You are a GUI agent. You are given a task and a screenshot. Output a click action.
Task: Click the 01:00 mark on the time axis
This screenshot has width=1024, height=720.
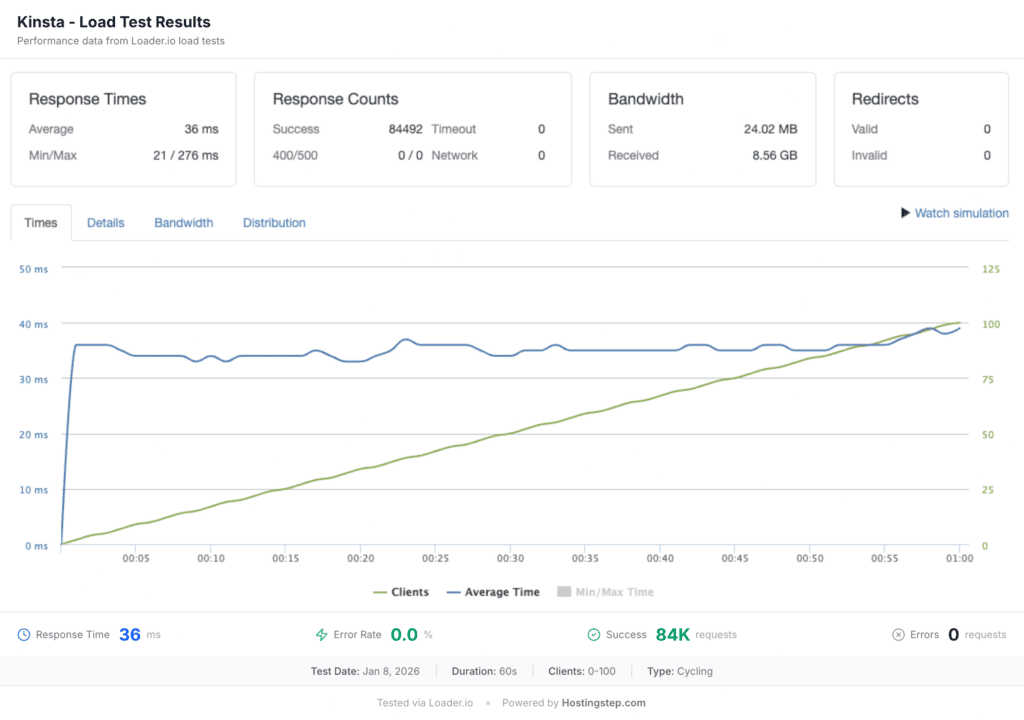coord(959,559)
